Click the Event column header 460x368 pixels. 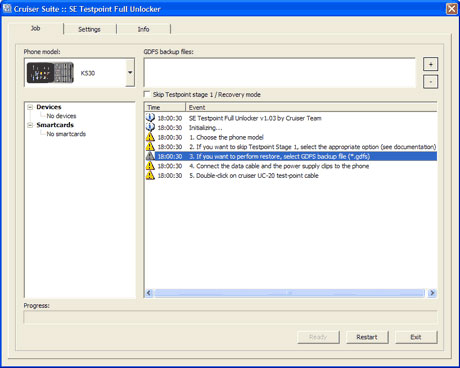pyautogui.click(x=311, y=107)
